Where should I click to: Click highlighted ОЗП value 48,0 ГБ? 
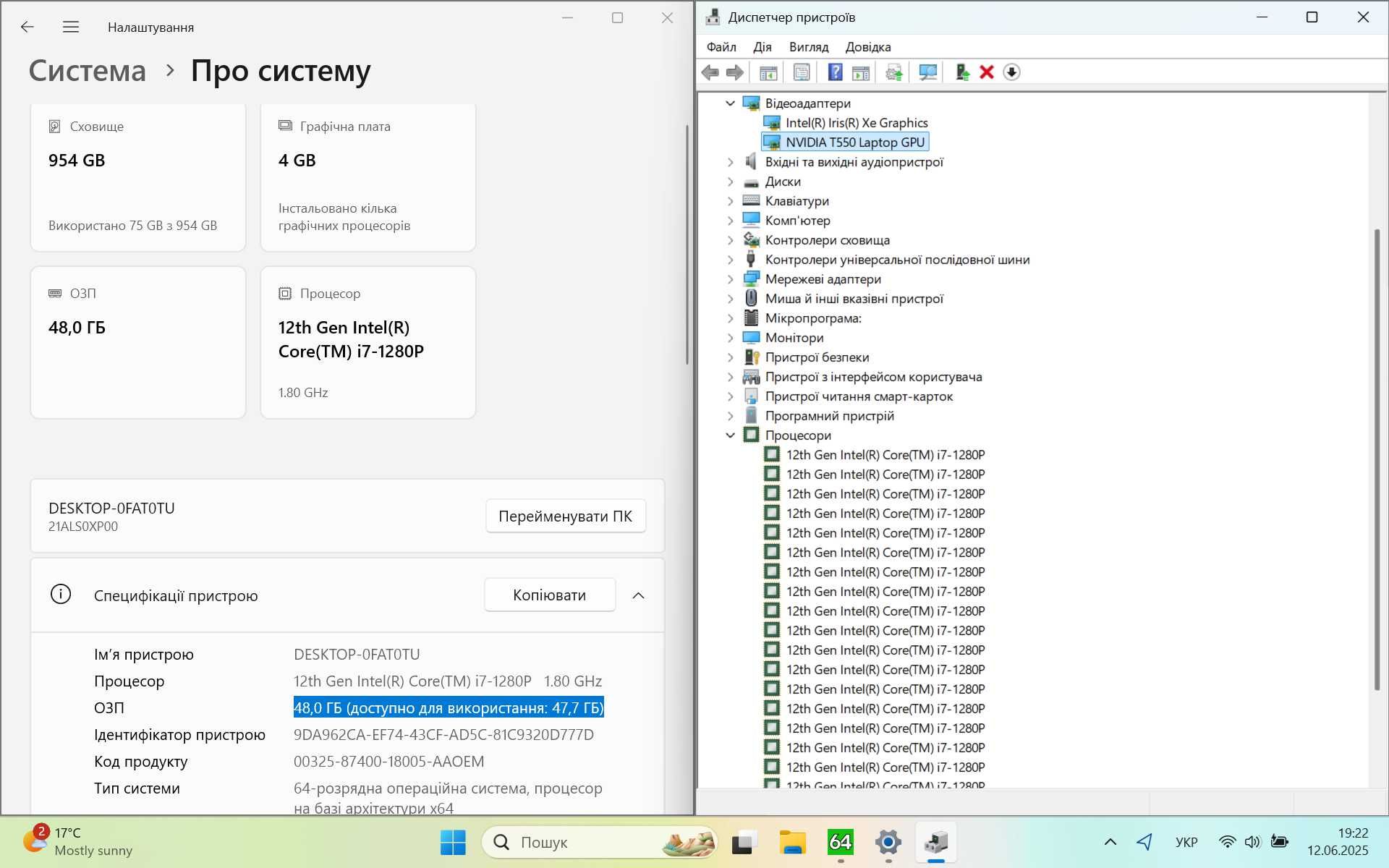point(449,707)
